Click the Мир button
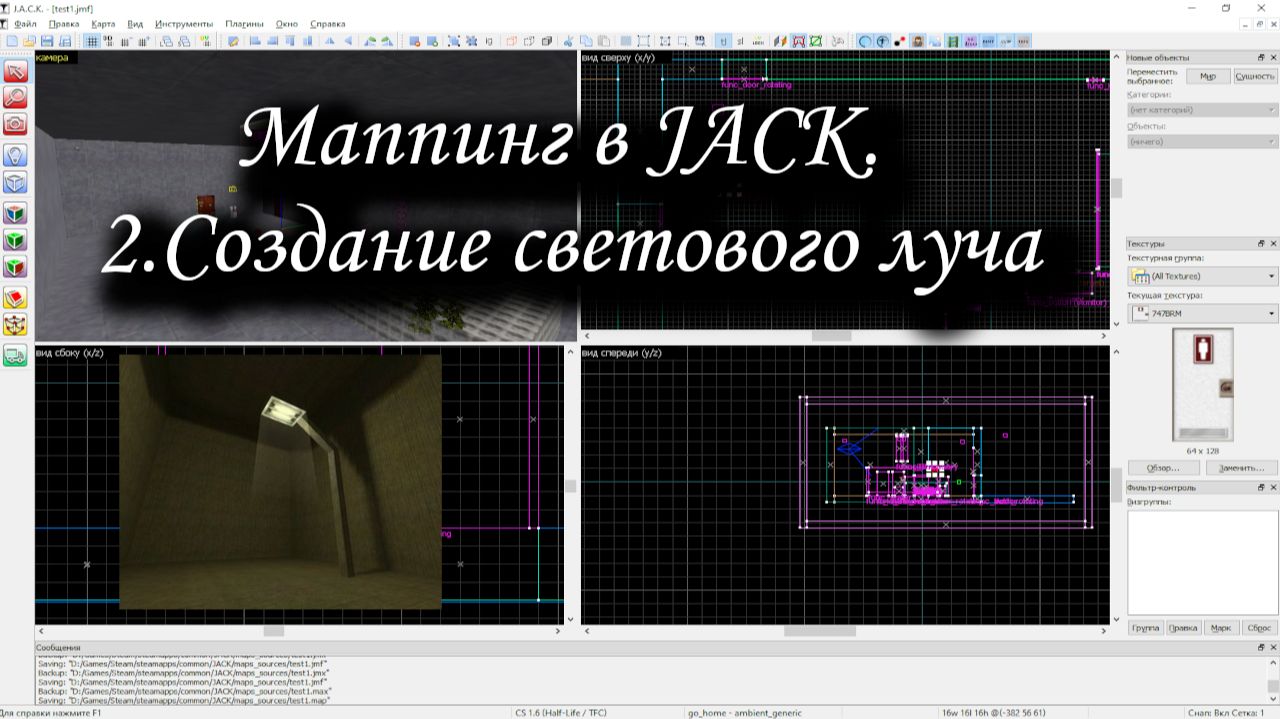 tap(1208, 76)
